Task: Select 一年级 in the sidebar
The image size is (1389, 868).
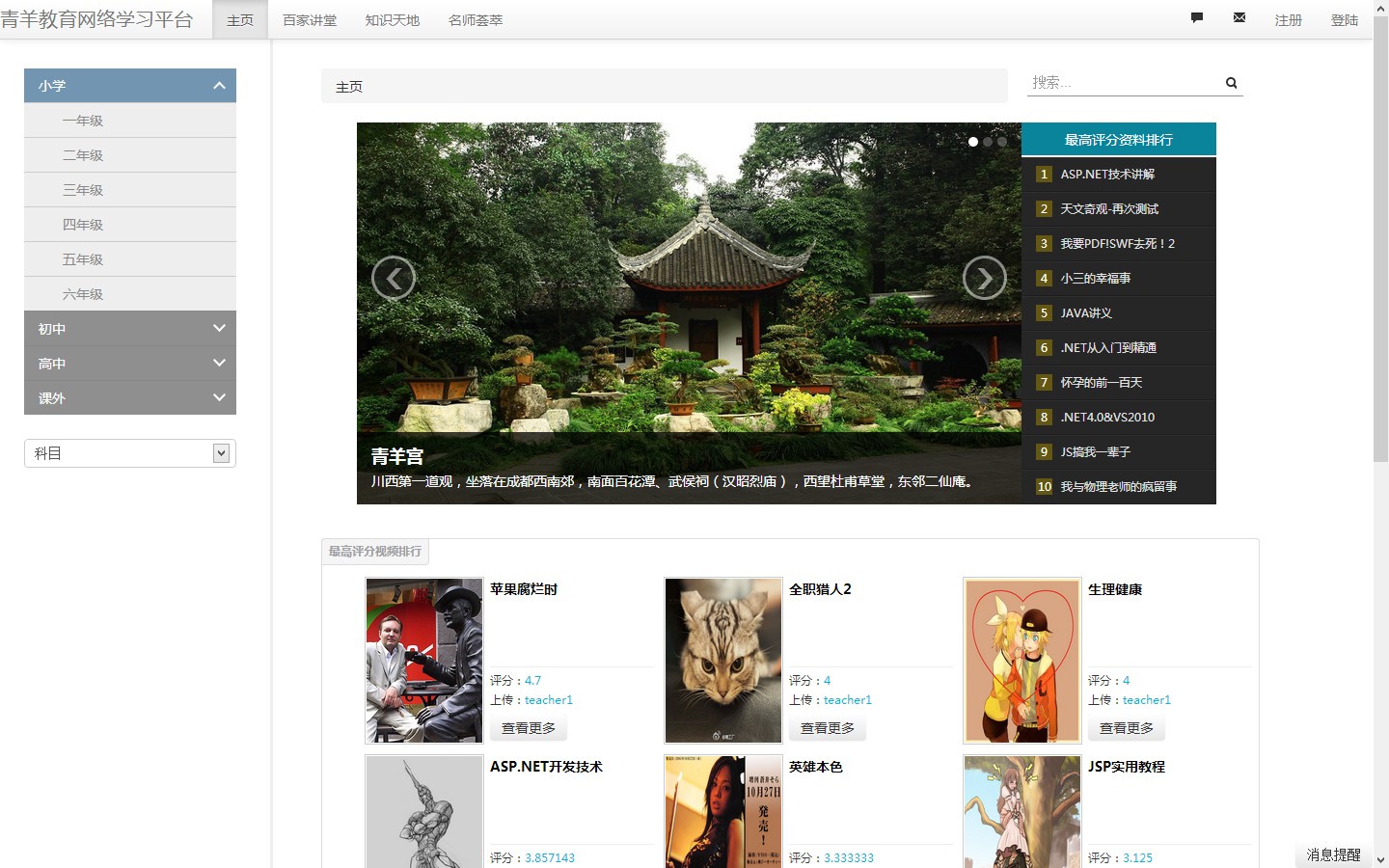Action: [x=130, y=121]
